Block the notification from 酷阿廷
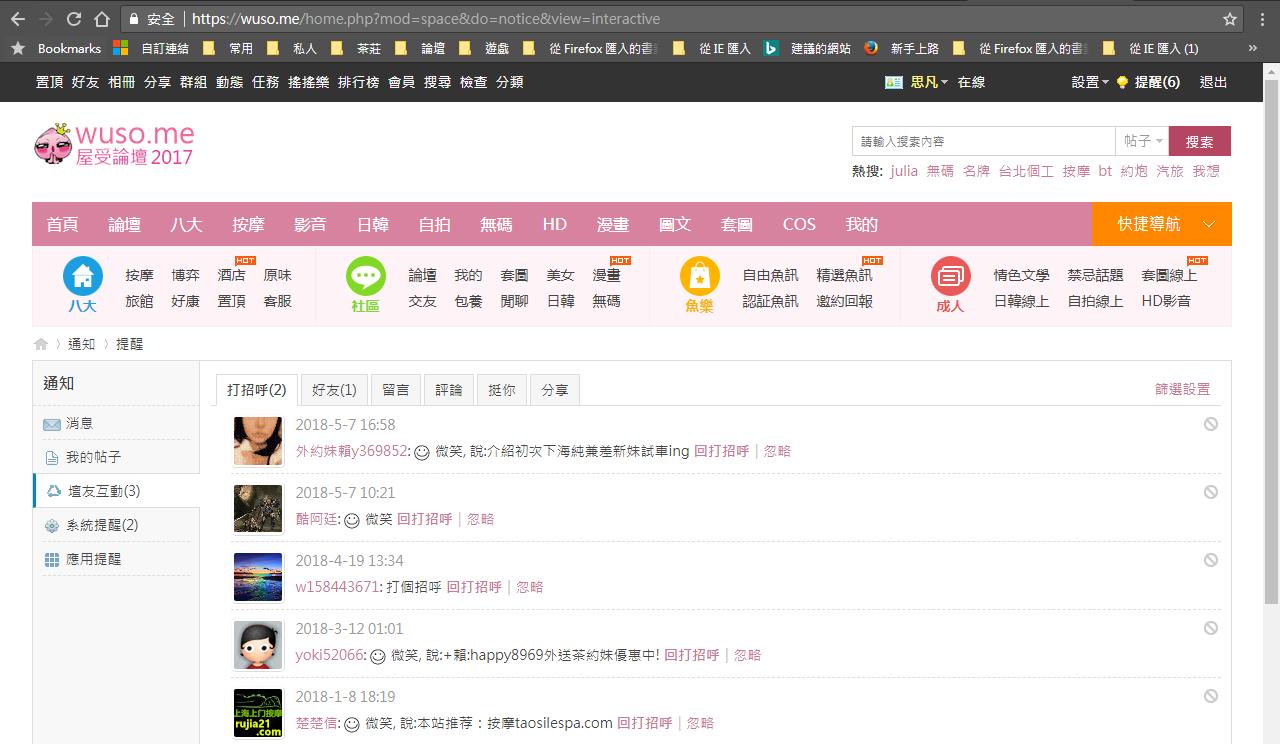Screen dimensions: 1280x744 pyautogui.click(x=1210, y=492)
